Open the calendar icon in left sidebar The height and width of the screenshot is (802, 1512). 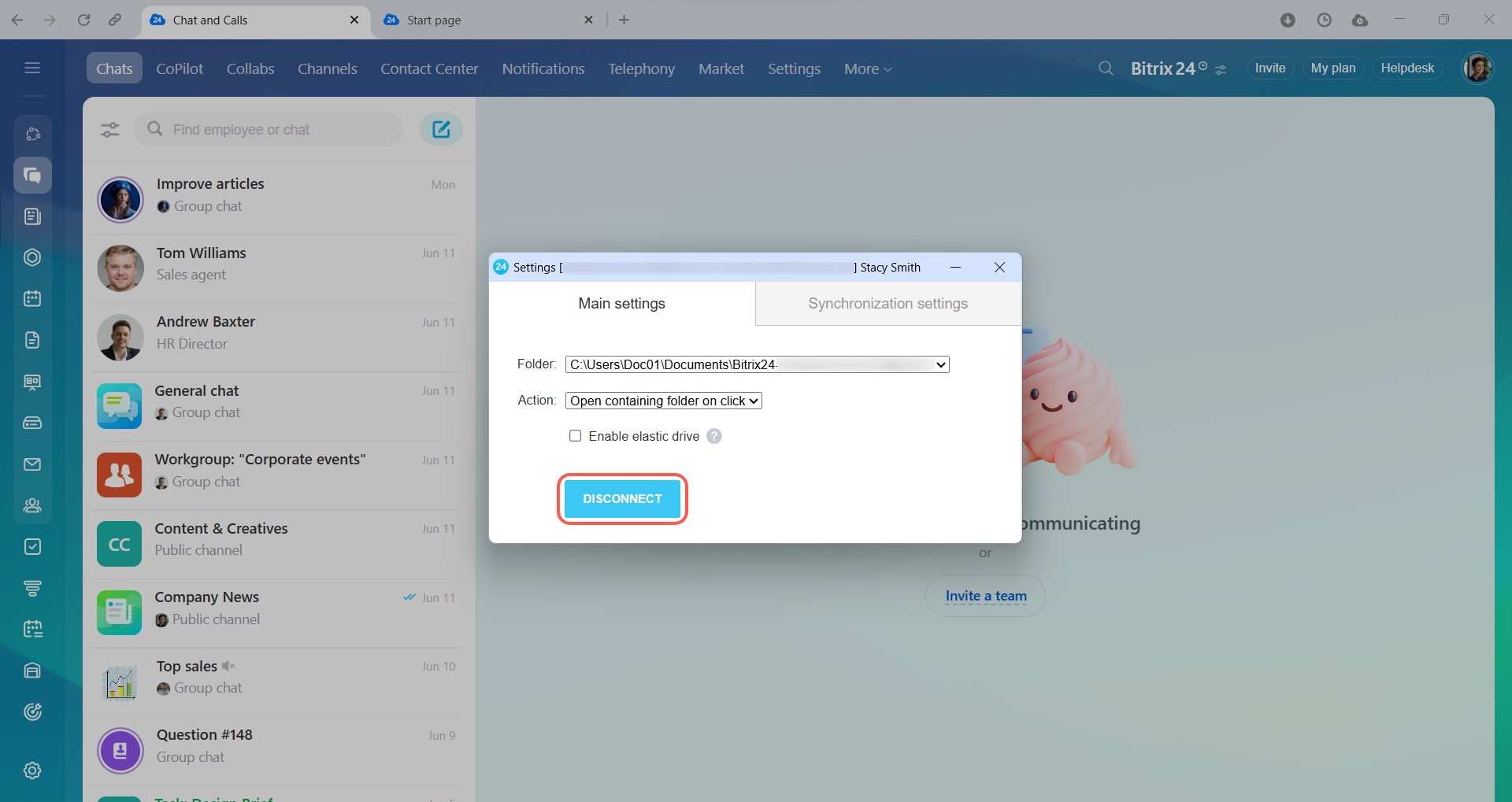pyautogui.click(x=32, y=299)
